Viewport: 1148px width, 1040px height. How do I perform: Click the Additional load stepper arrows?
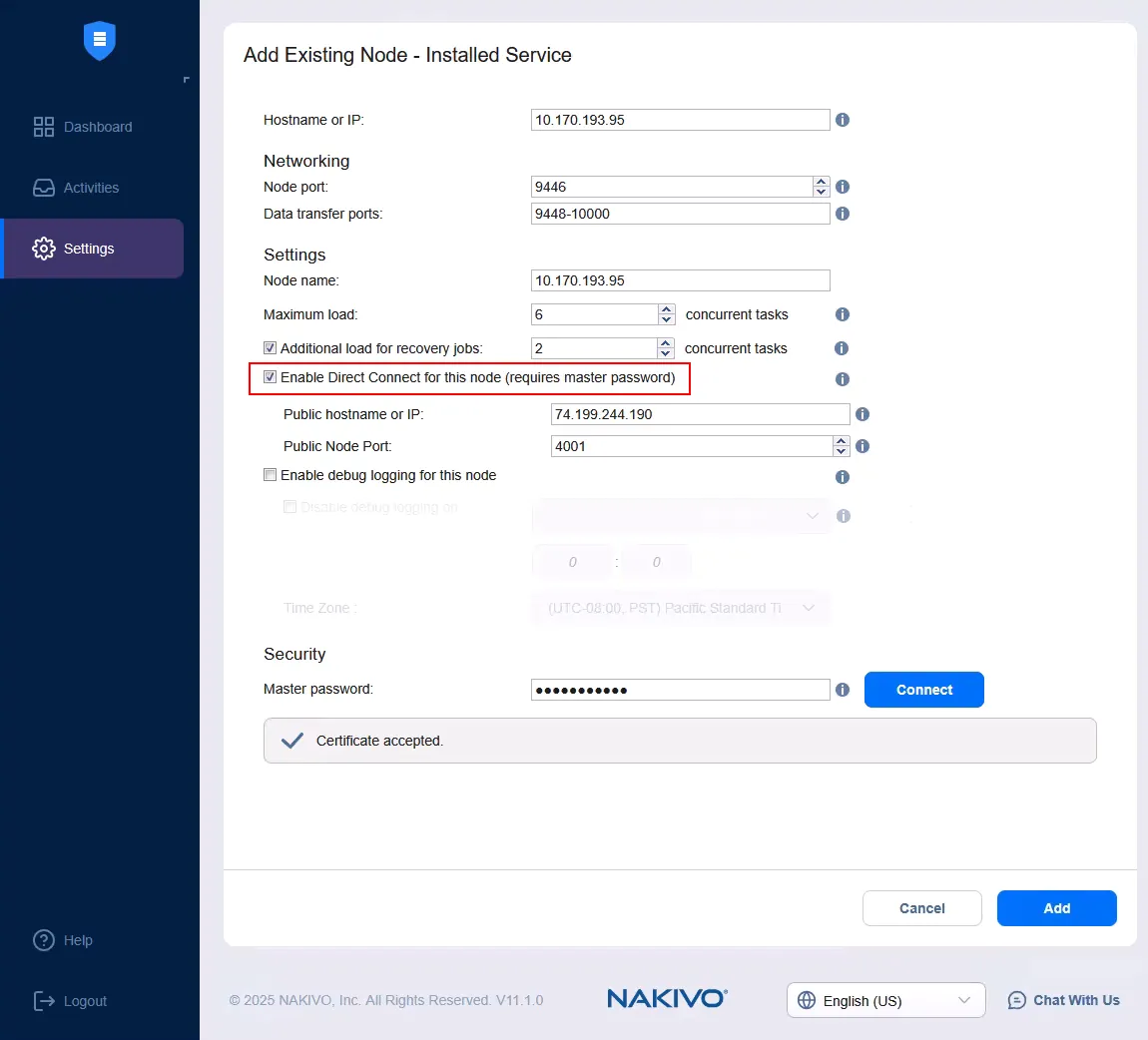tap(666, 348)
